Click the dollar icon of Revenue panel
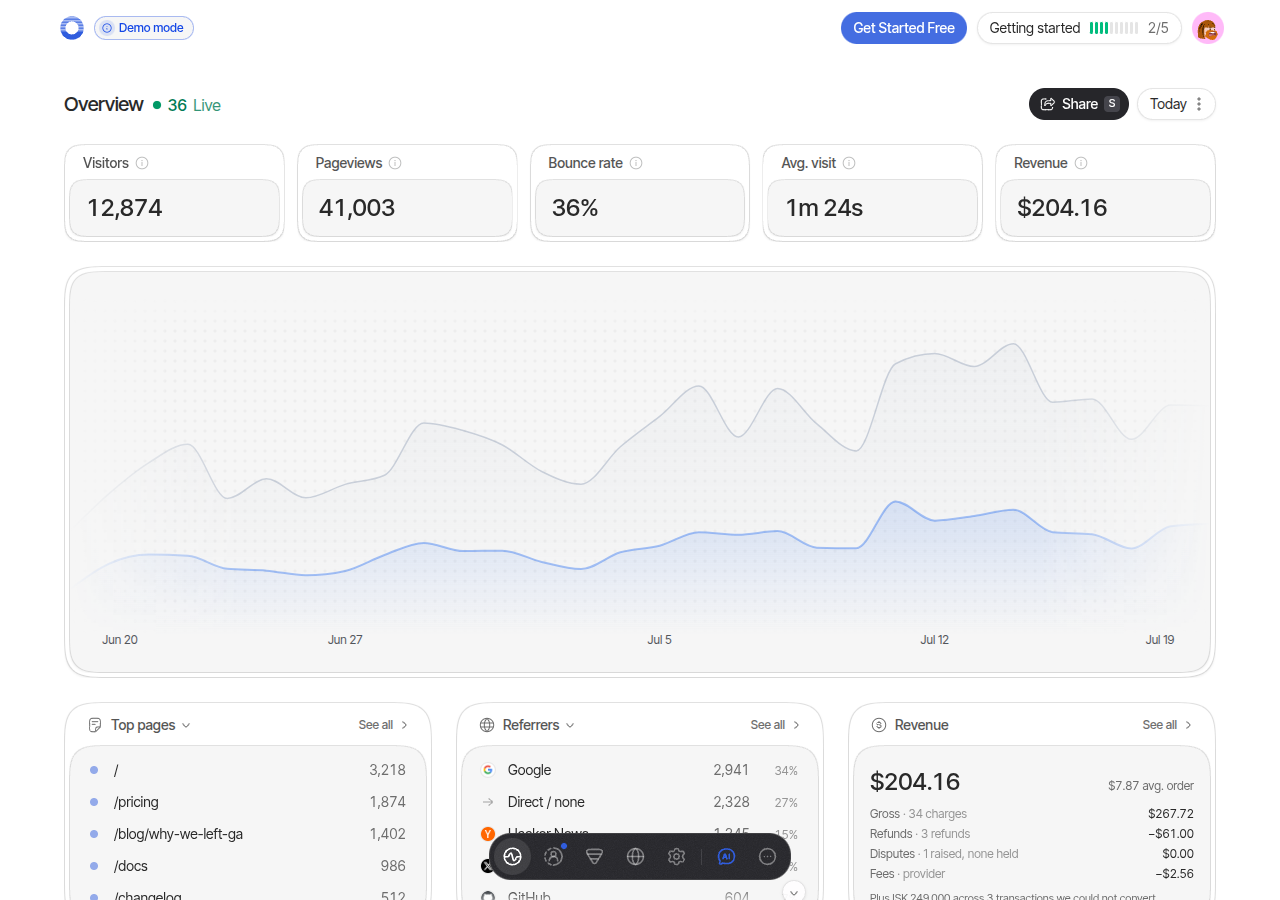Screen dimensions: 1280x900 [x=879, y=725]
